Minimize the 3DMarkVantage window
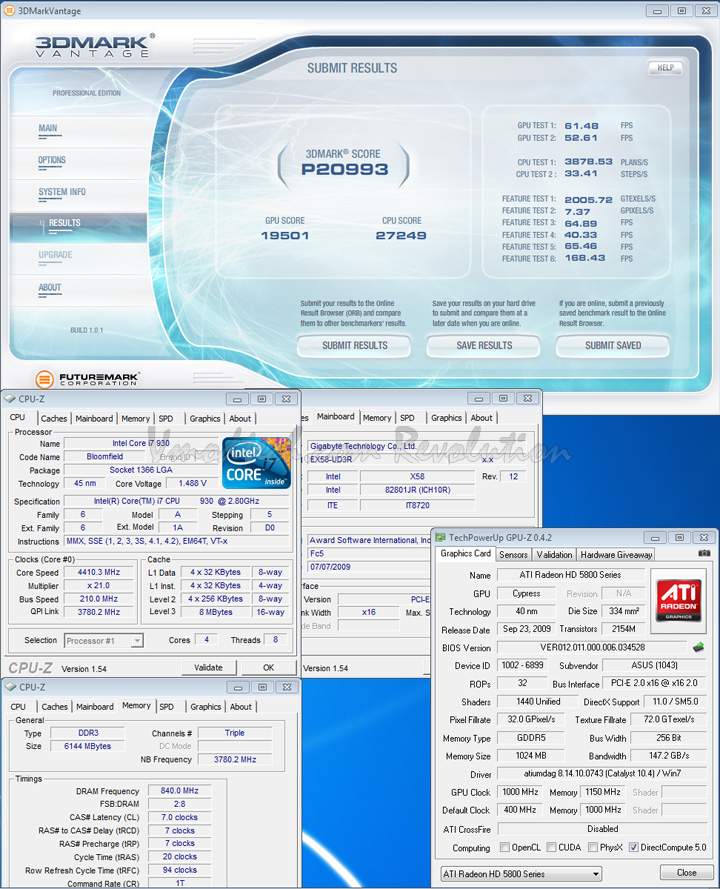The width and height of the screenshot is (720, 889). [657, 11]
